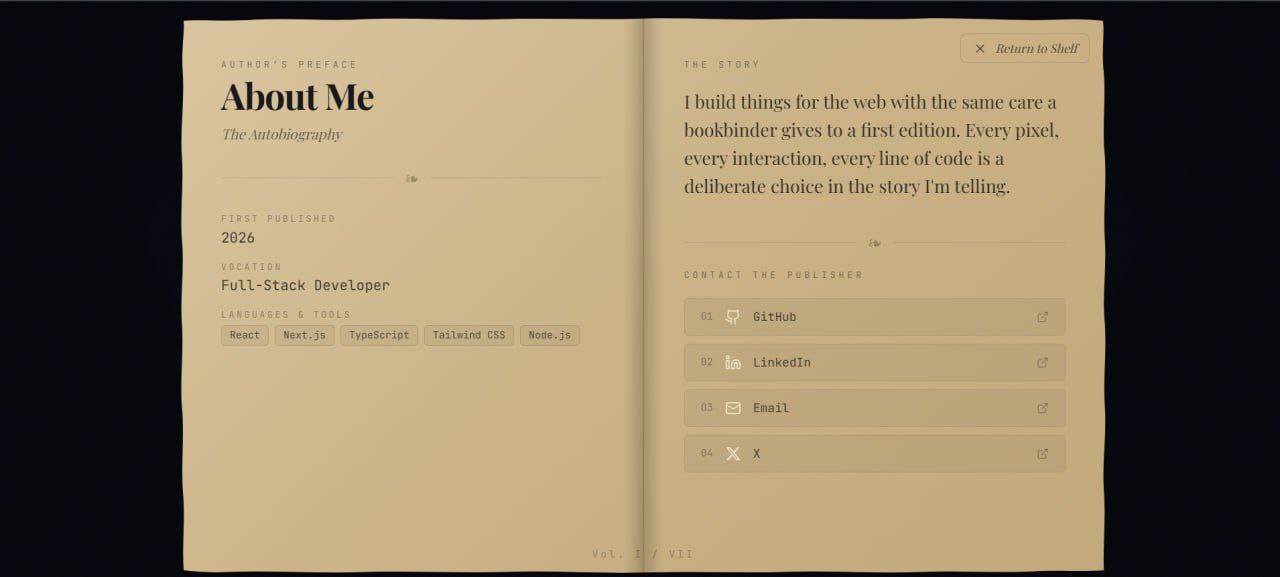The height and width of the screenshot is (577, 1280).
Task: Click the Vol. I / VII page indicator
Action: click(643, 554)
